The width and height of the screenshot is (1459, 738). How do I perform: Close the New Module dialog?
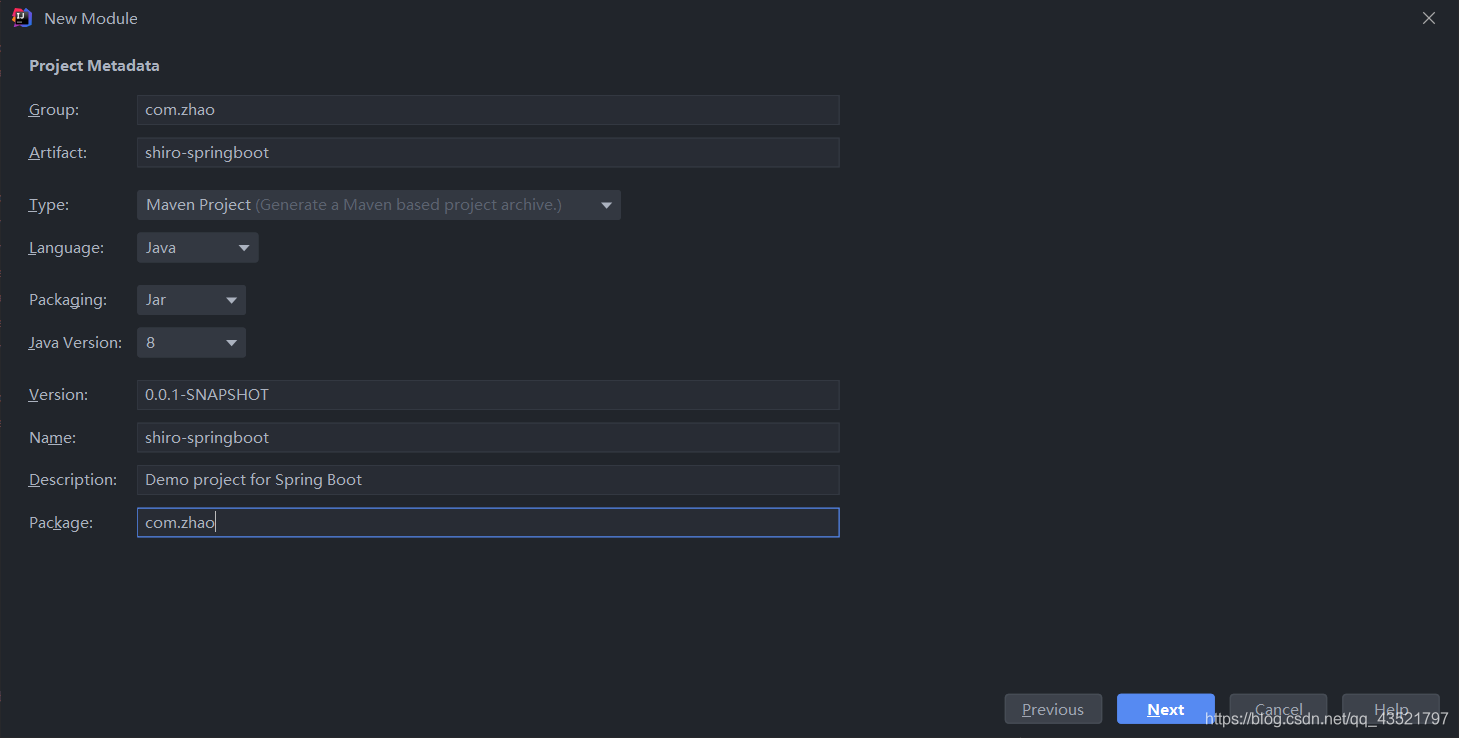point(1429,18)
